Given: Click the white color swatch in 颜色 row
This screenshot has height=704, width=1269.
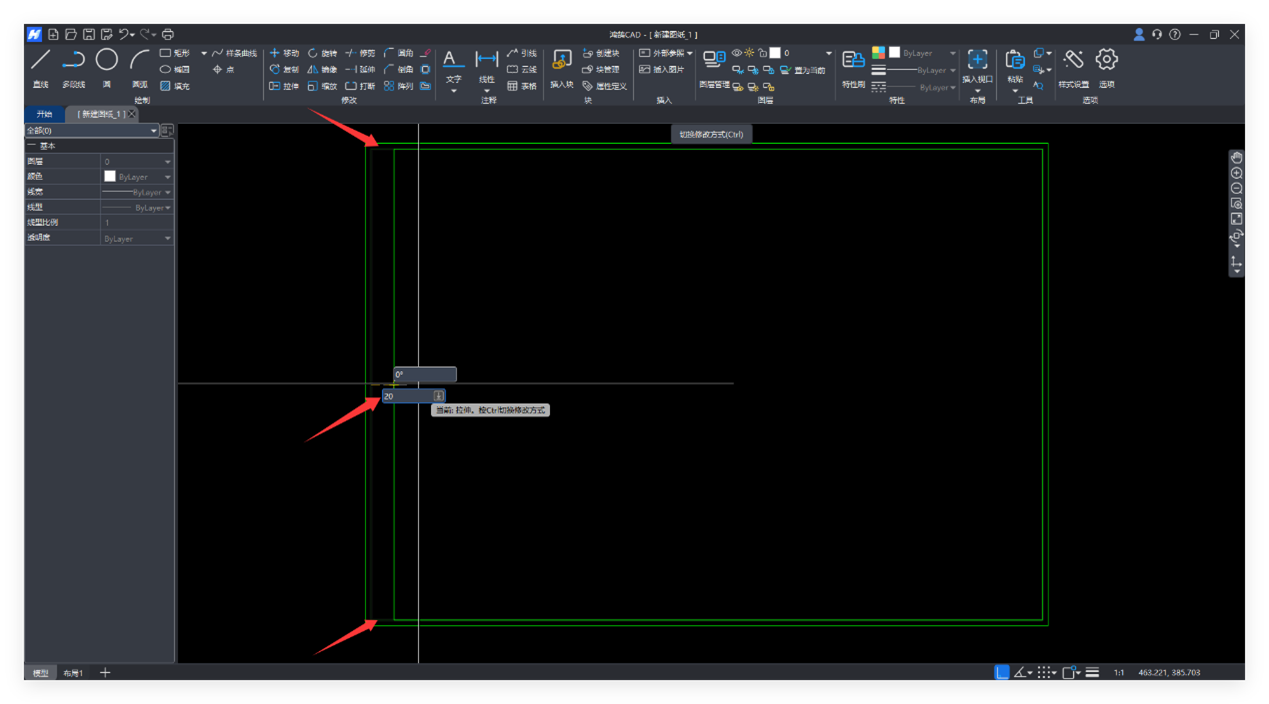Looking at the screenshot, I should [x=110, y=177].
